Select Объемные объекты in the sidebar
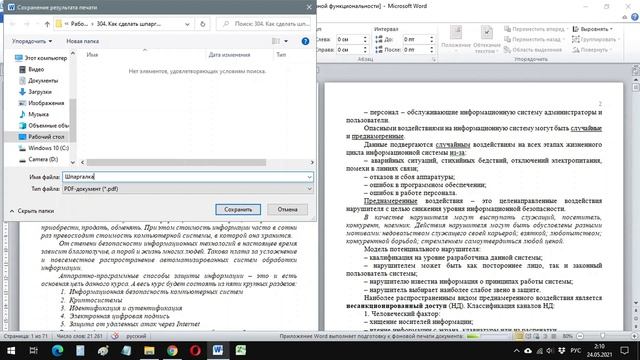Screen dimensions: 640x360 tap(44, 125)
